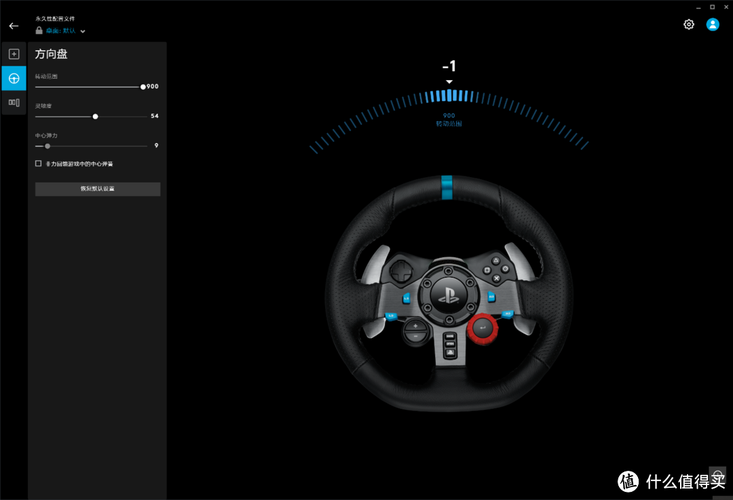
Task: Click the 900 rotation range label under the arc
Action: [449, 115]
